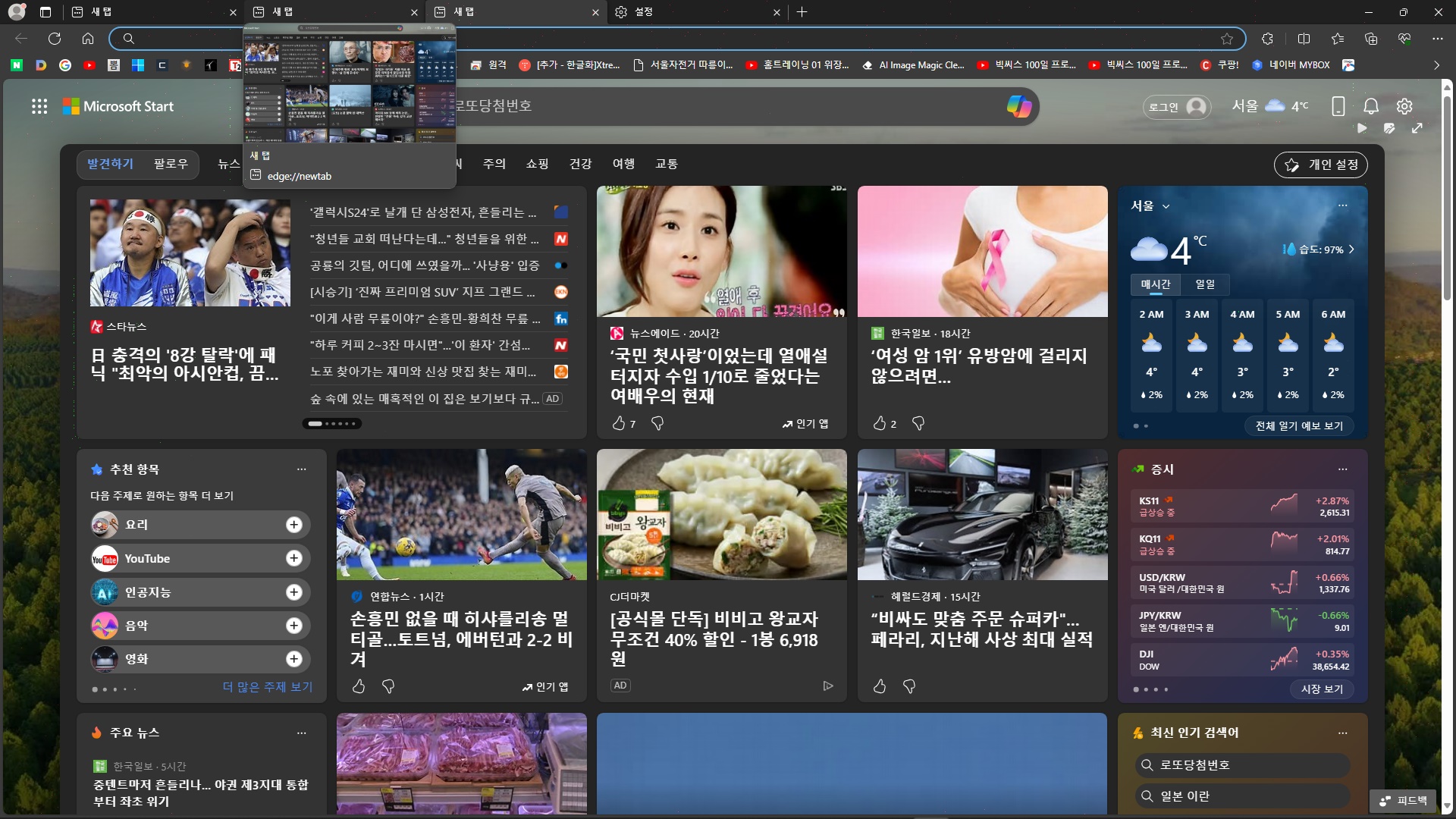Viewport: 1456px width, 819px height.
Task: Play the background video
Action: [1362, 128]
